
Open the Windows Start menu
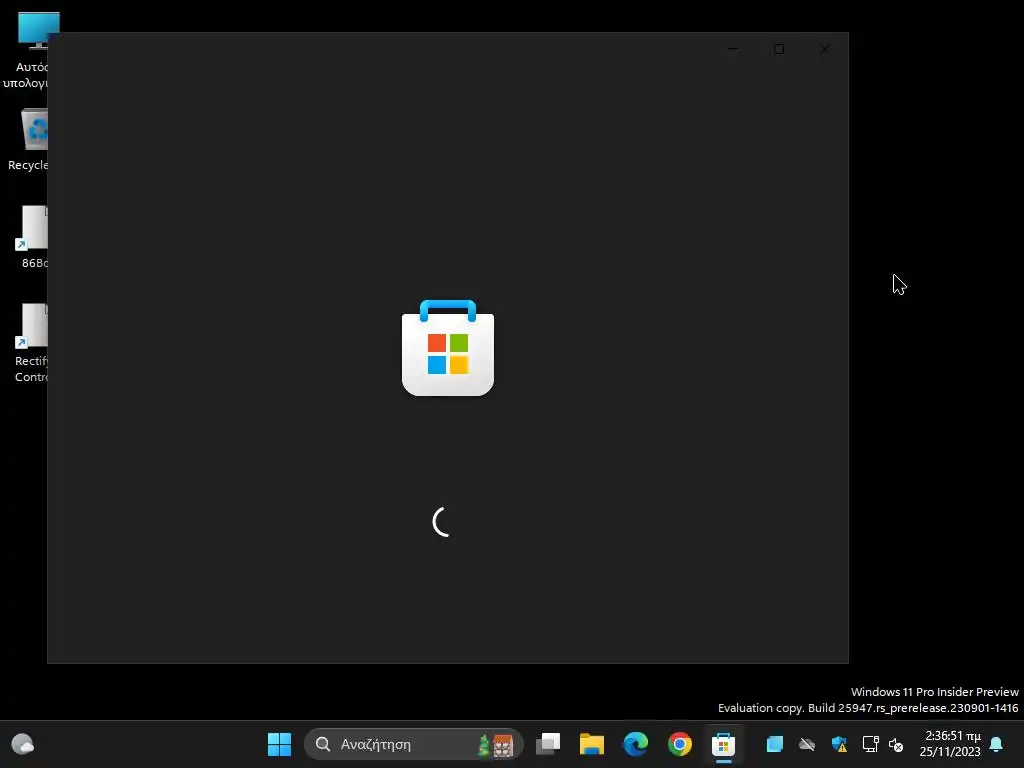tap(280, 744)
